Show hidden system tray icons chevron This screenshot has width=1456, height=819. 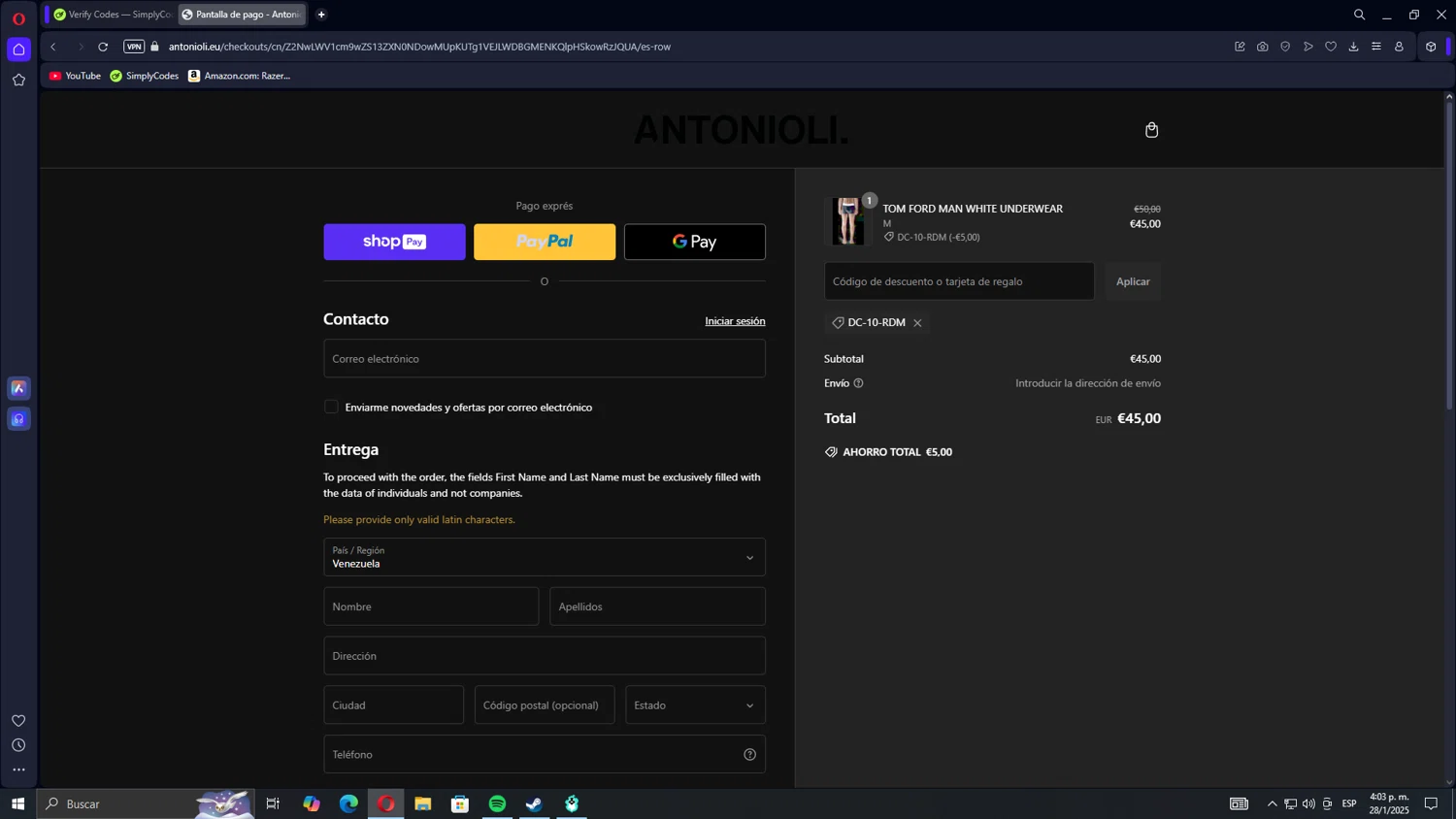coord(1272,803)
